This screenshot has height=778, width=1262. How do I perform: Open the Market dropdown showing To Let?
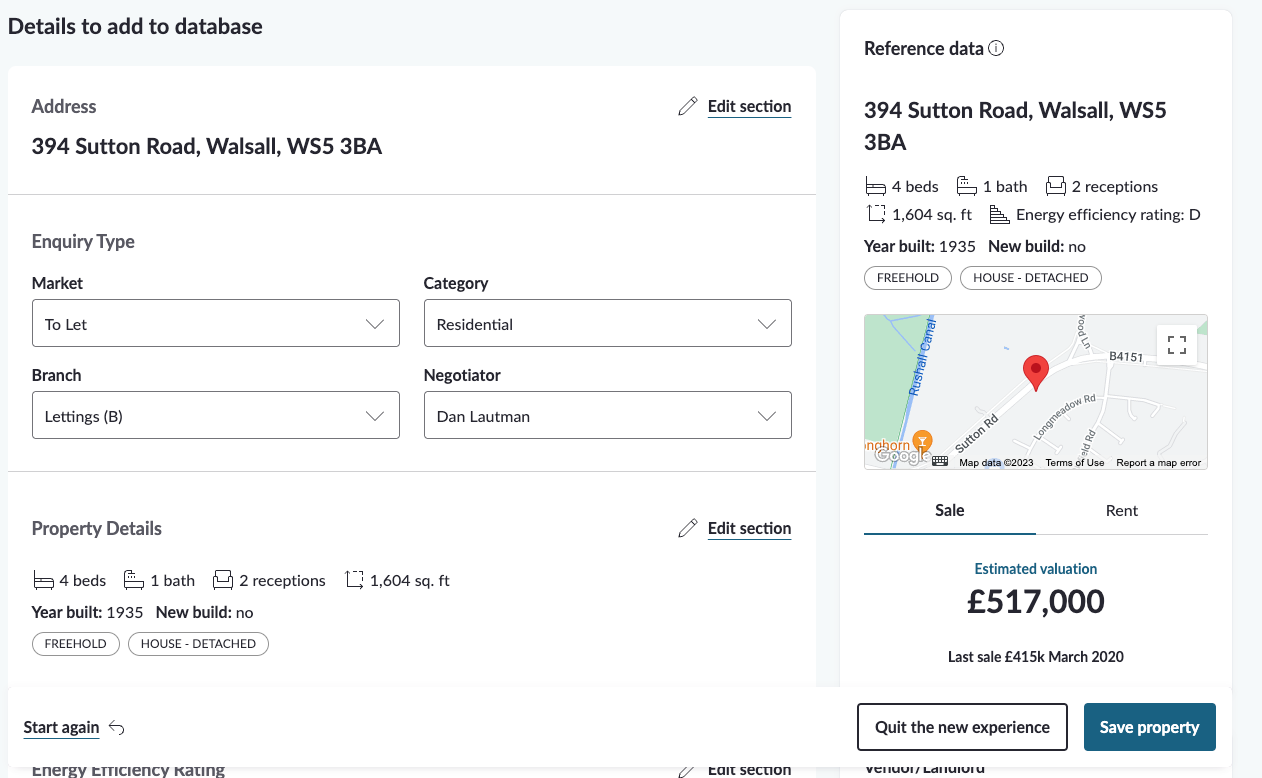coord(215,324)
